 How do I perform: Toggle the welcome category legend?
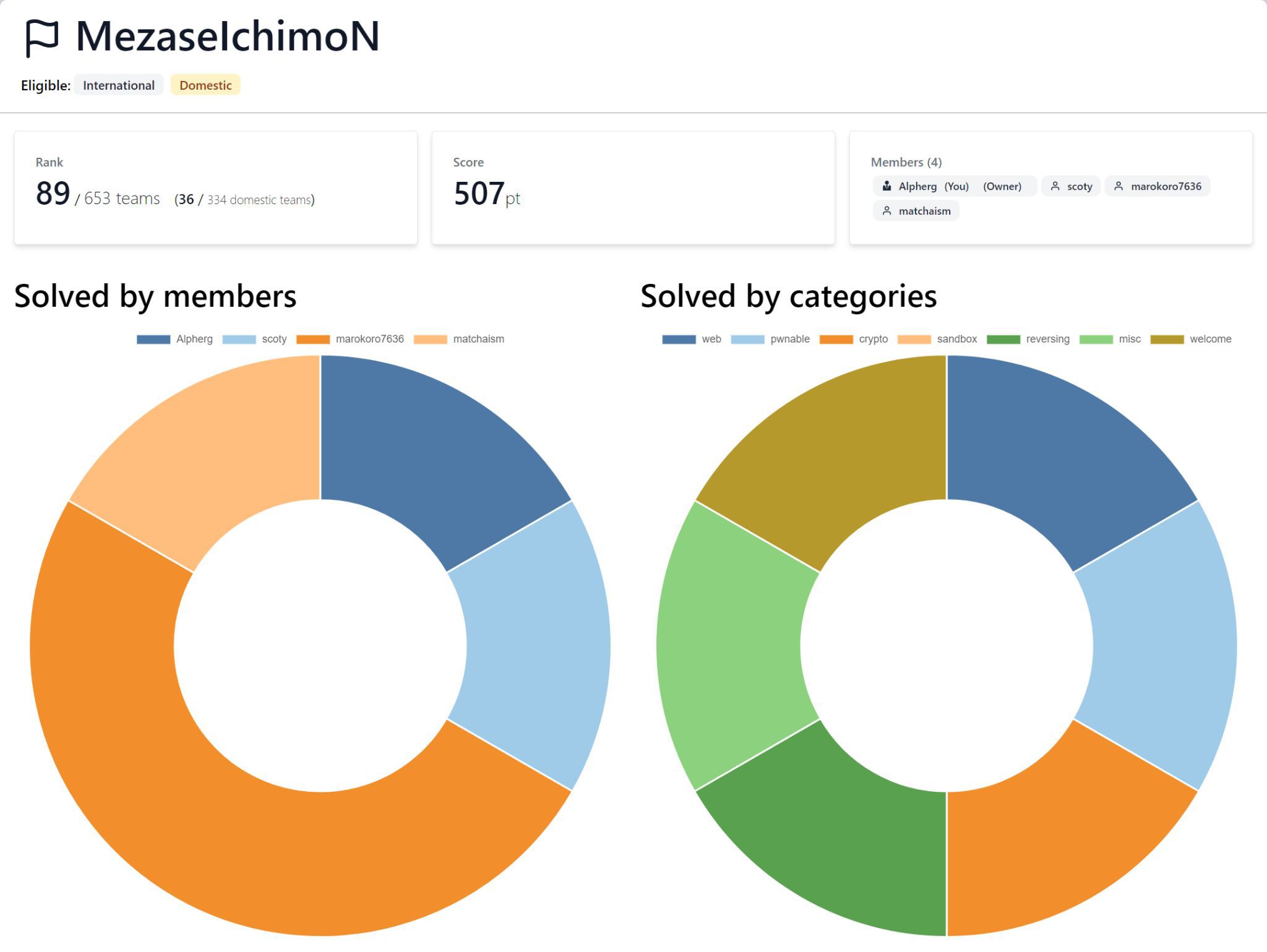1190,339
